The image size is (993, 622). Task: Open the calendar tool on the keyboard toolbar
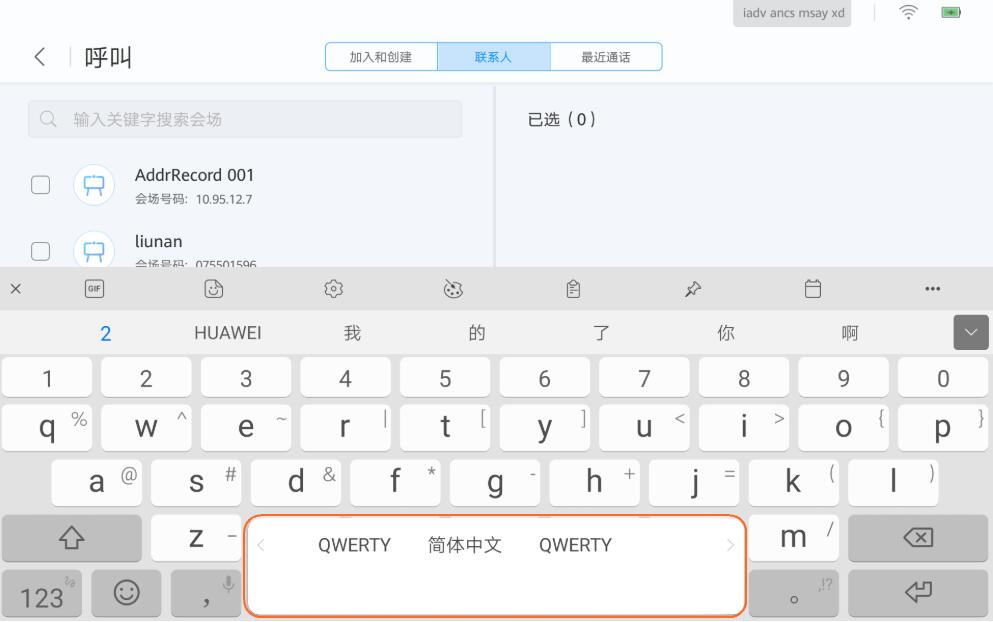(813, 288)
